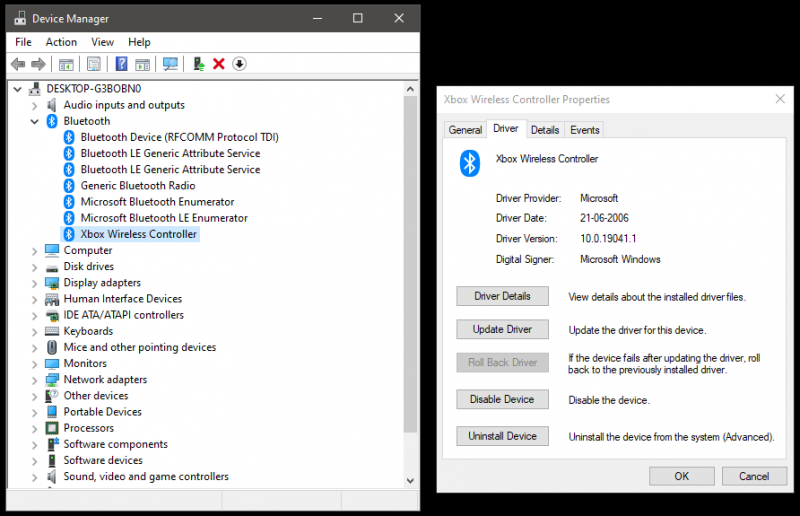The width and height of the screenshot is (800, 516).
Task: Click the Portable Devices icon
Action: click(52, 411)
